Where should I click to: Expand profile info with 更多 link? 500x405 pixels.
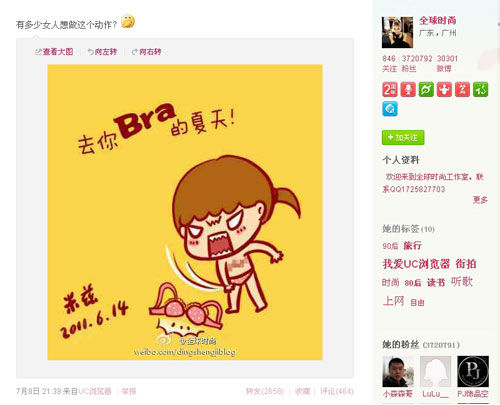pyautogui.click(x=480, y=200)
